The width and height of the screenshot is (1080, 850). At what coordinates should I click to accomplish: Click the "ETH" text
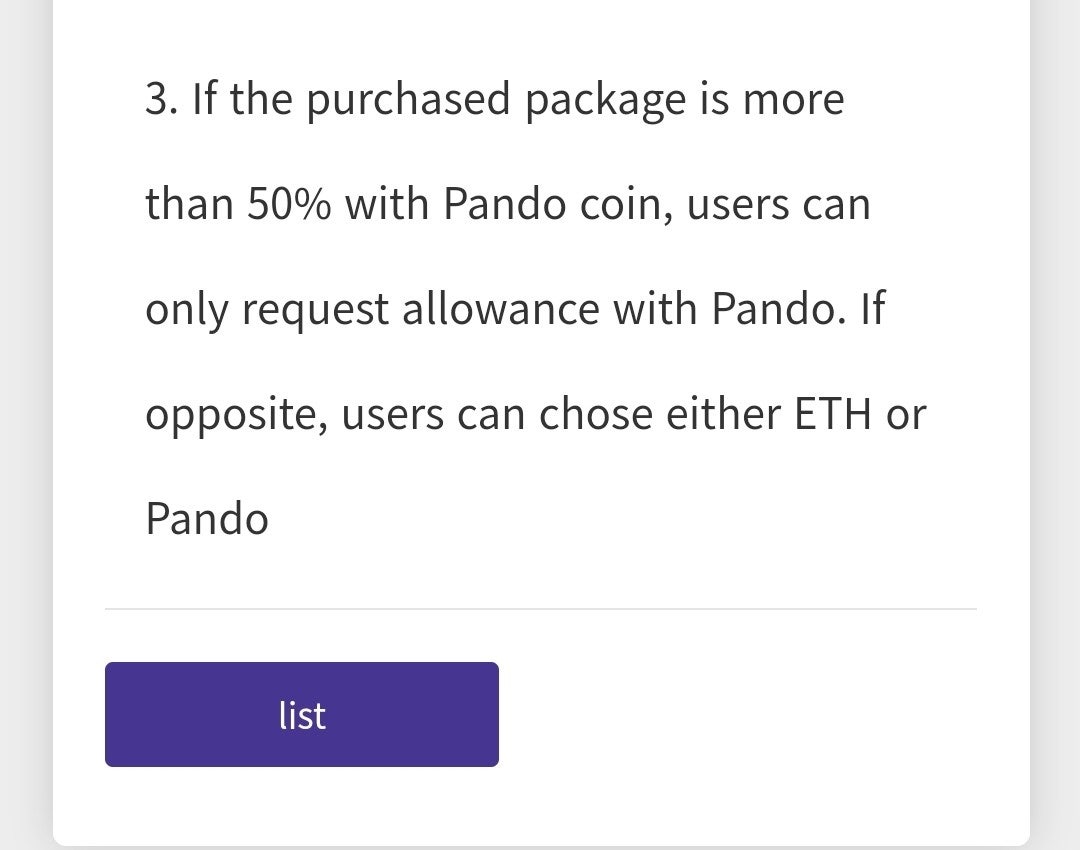pyautogui.click(x=832, y=414)
